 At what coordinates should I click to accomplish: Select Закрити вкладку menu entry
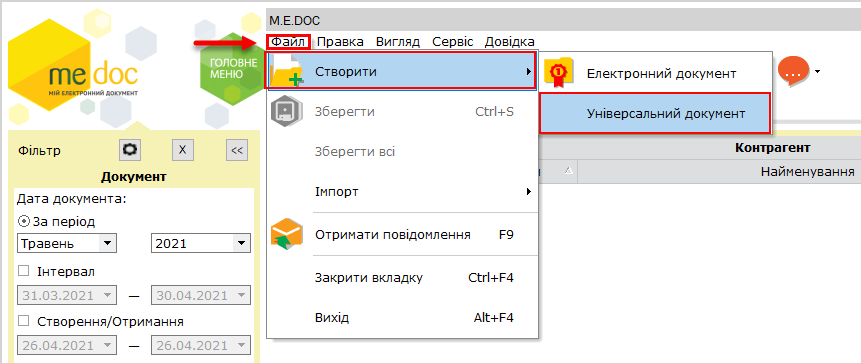(x=401, y=277)
